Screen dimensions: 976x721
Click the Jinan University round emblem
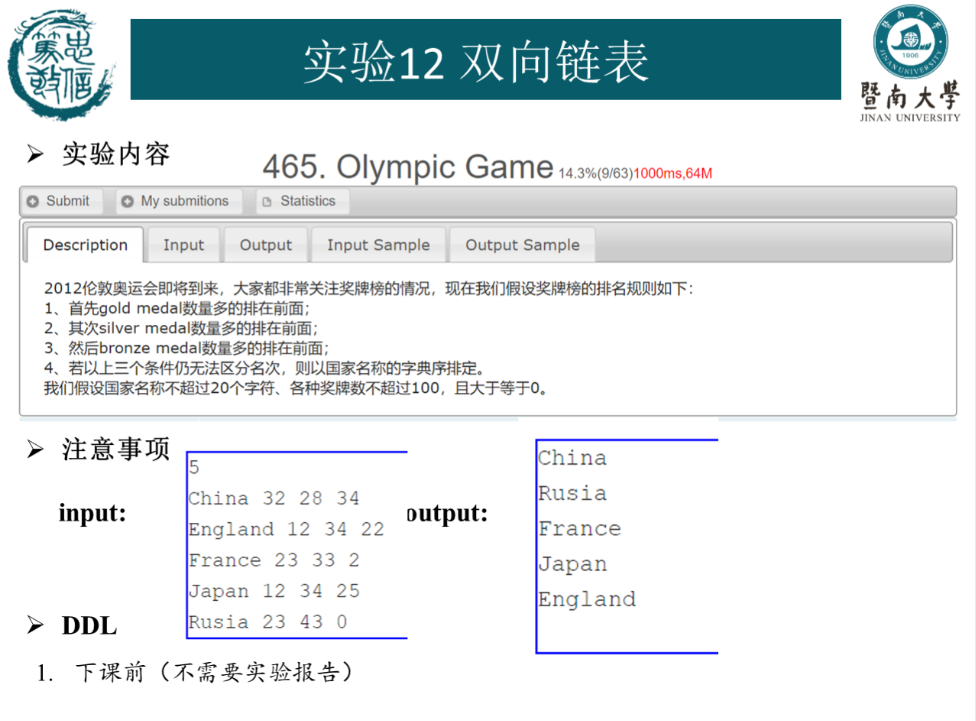(x=911, y=42)
